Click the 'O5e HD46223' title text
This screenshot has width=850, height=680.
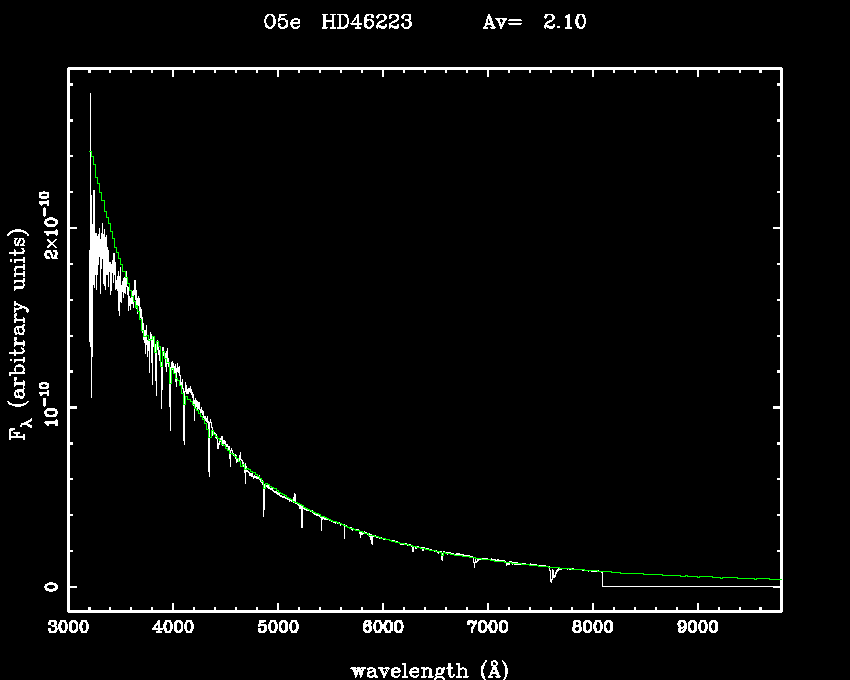point(338,22)
